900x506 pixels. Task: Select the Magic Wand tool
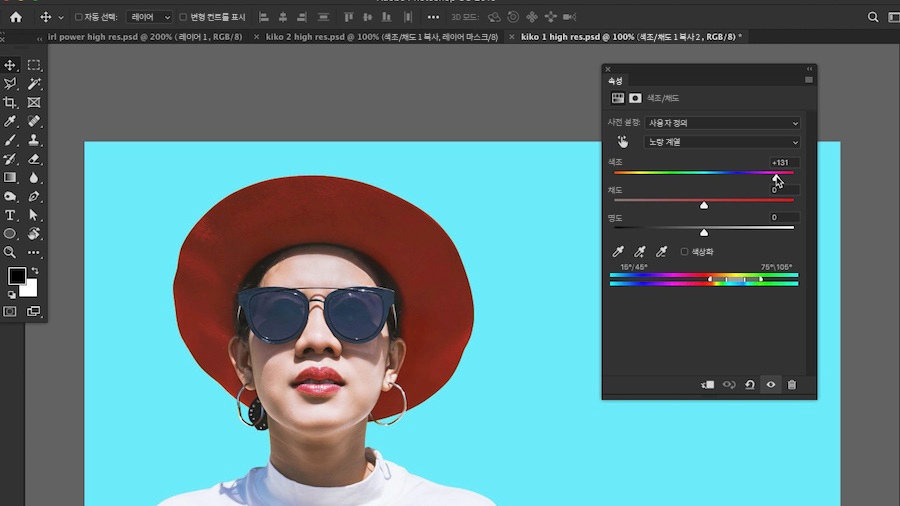[x=34, y=84]
